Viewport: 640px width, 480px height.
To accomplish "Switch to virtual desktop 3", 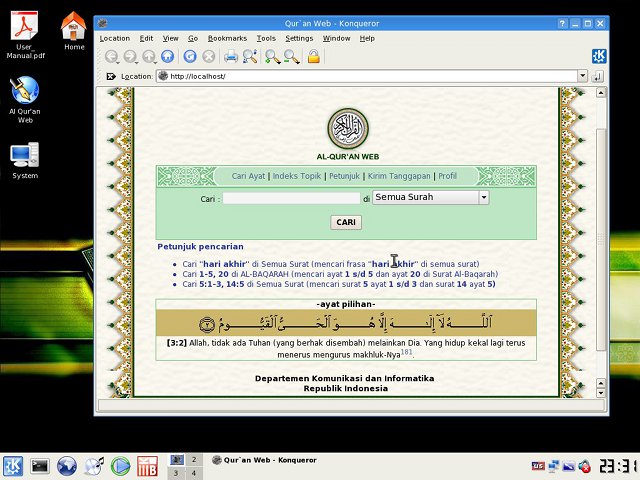I will click(x=176, y=473).
